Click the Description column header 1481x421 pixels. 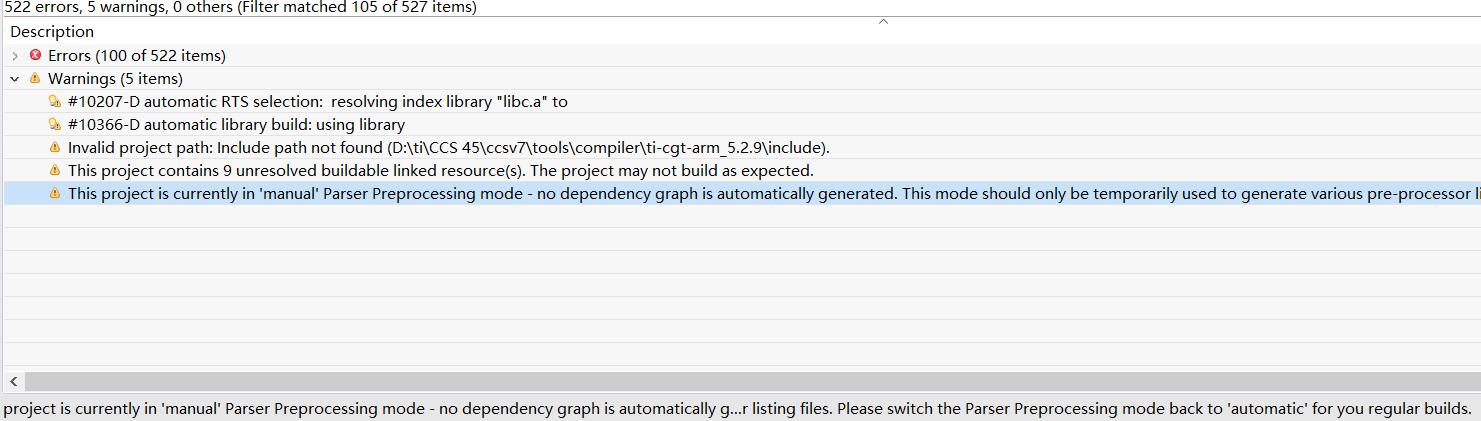(52, 32)
